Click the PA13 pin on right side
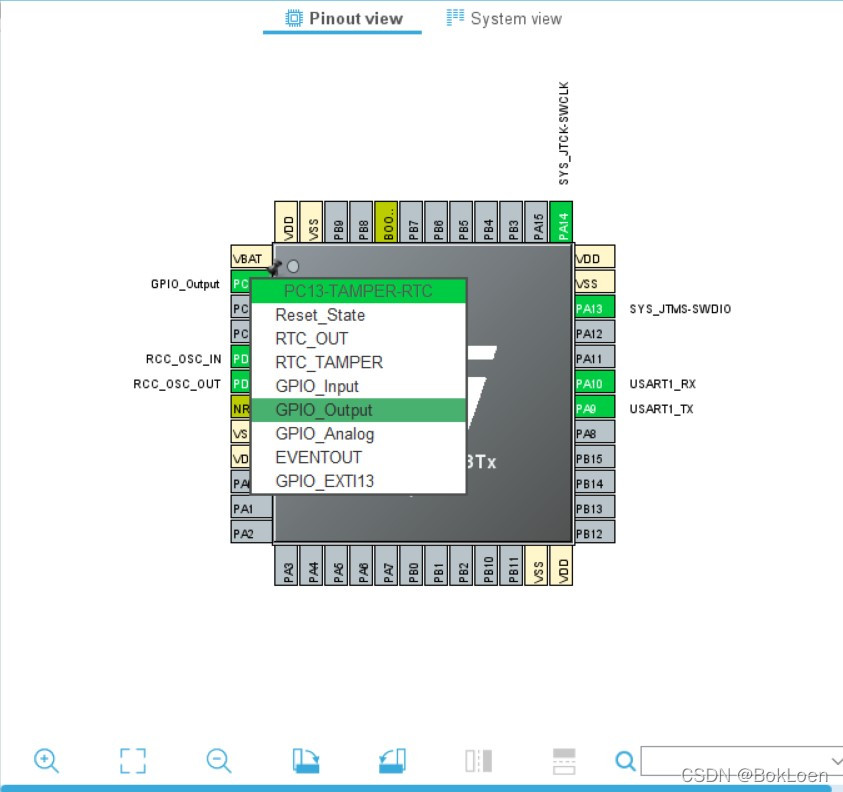This screenshot has height=792, width=843. 595,309
